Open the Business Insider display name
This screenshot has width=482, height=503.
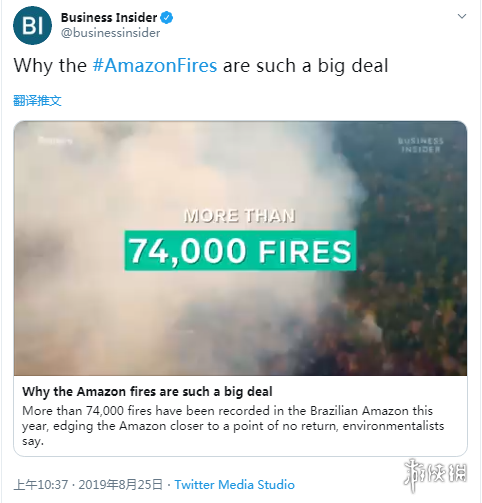[x=109, y=18]
